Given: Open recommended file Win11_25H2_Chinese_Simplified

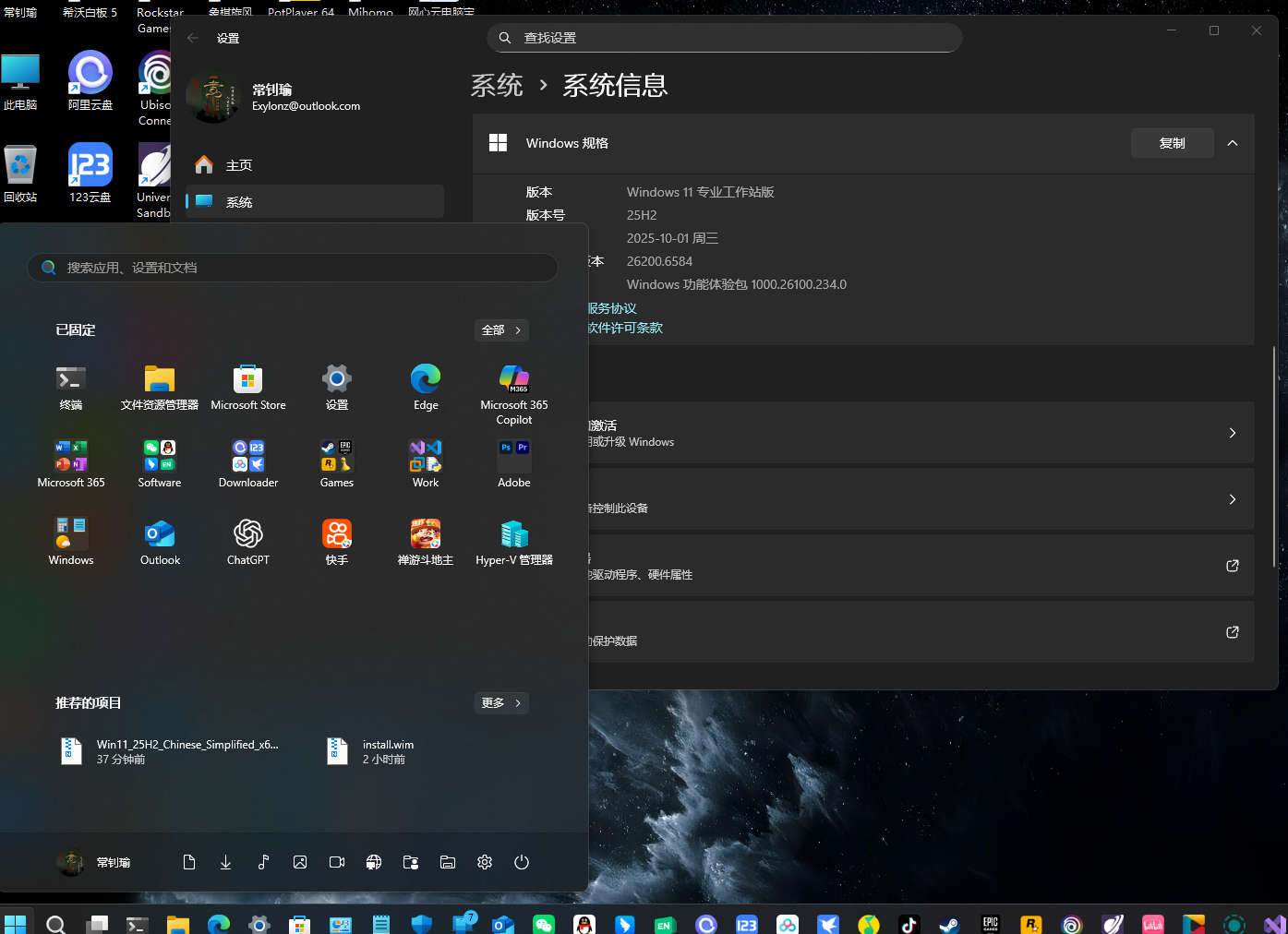Looking at the screenshot, I should coord(171,751).
